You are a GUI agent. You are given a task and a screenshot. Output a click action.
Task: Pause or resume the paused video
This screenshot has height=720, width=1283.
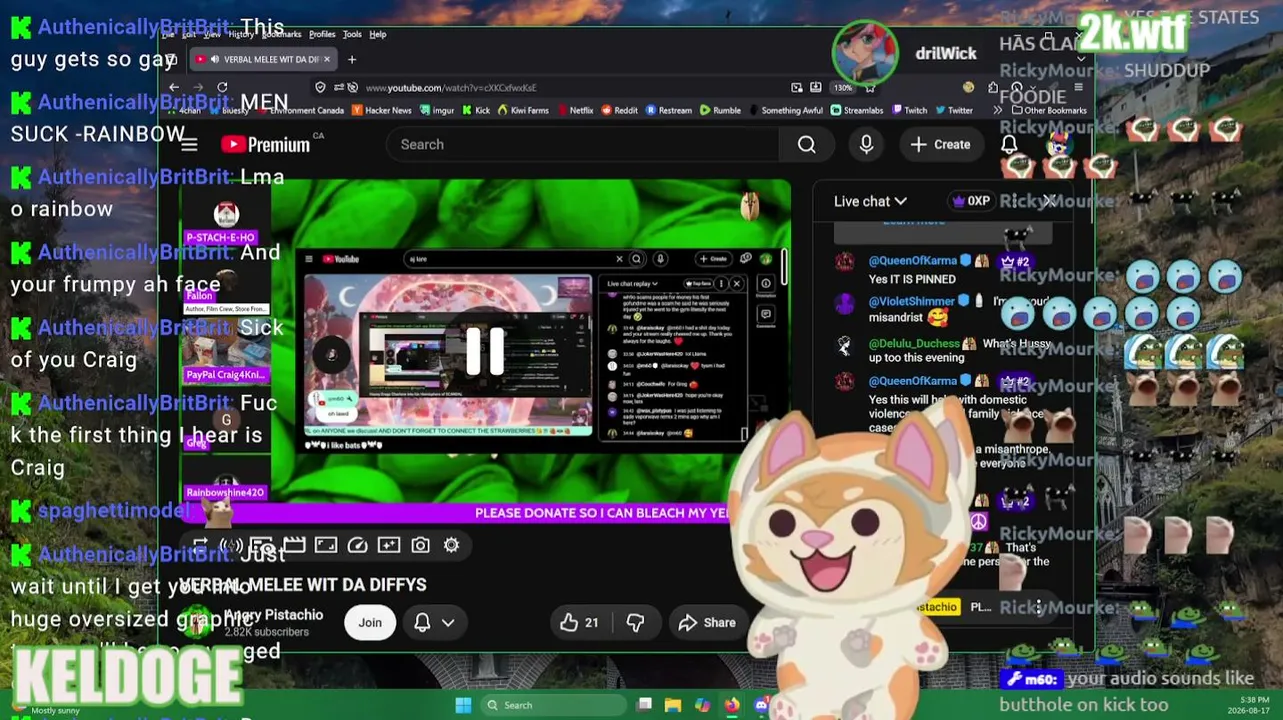pyautogui.click(x=485, y=350)
